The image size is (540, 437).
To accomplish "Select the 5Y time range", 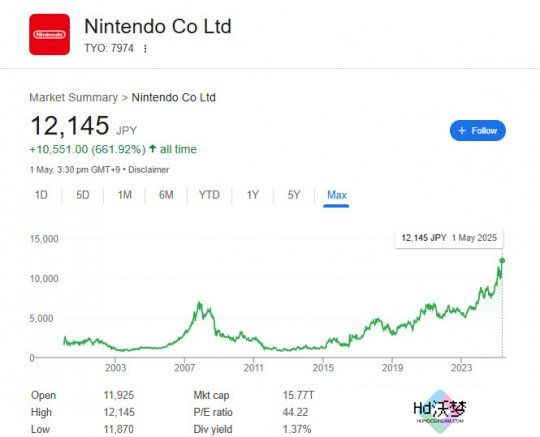I will tap(294, 195).
